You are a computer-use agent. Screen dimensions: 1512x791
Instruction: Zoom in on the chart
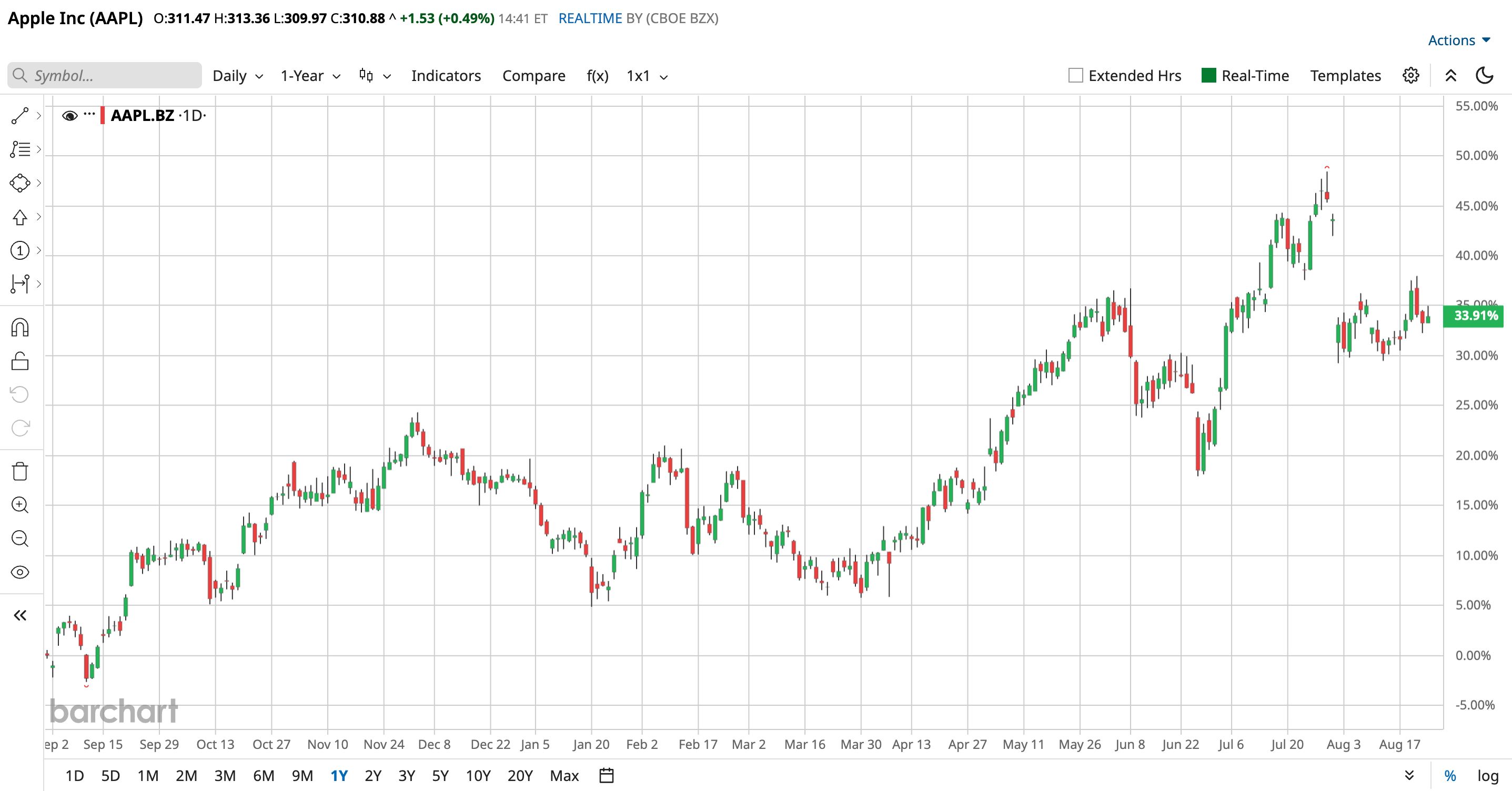click(x=20, y=505)
